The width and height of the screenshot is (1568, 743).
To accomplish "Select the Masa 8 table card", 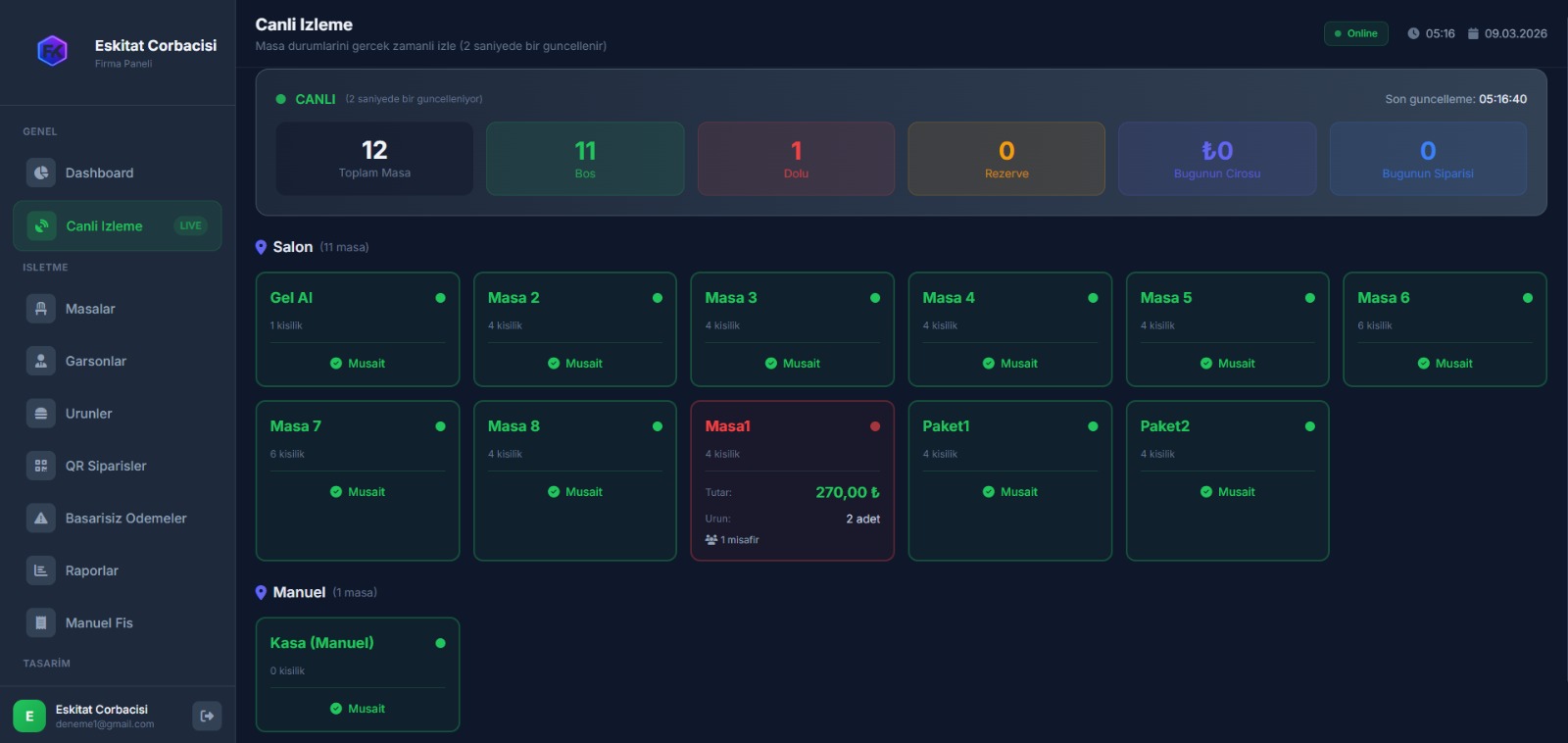I will click(575, 480).
